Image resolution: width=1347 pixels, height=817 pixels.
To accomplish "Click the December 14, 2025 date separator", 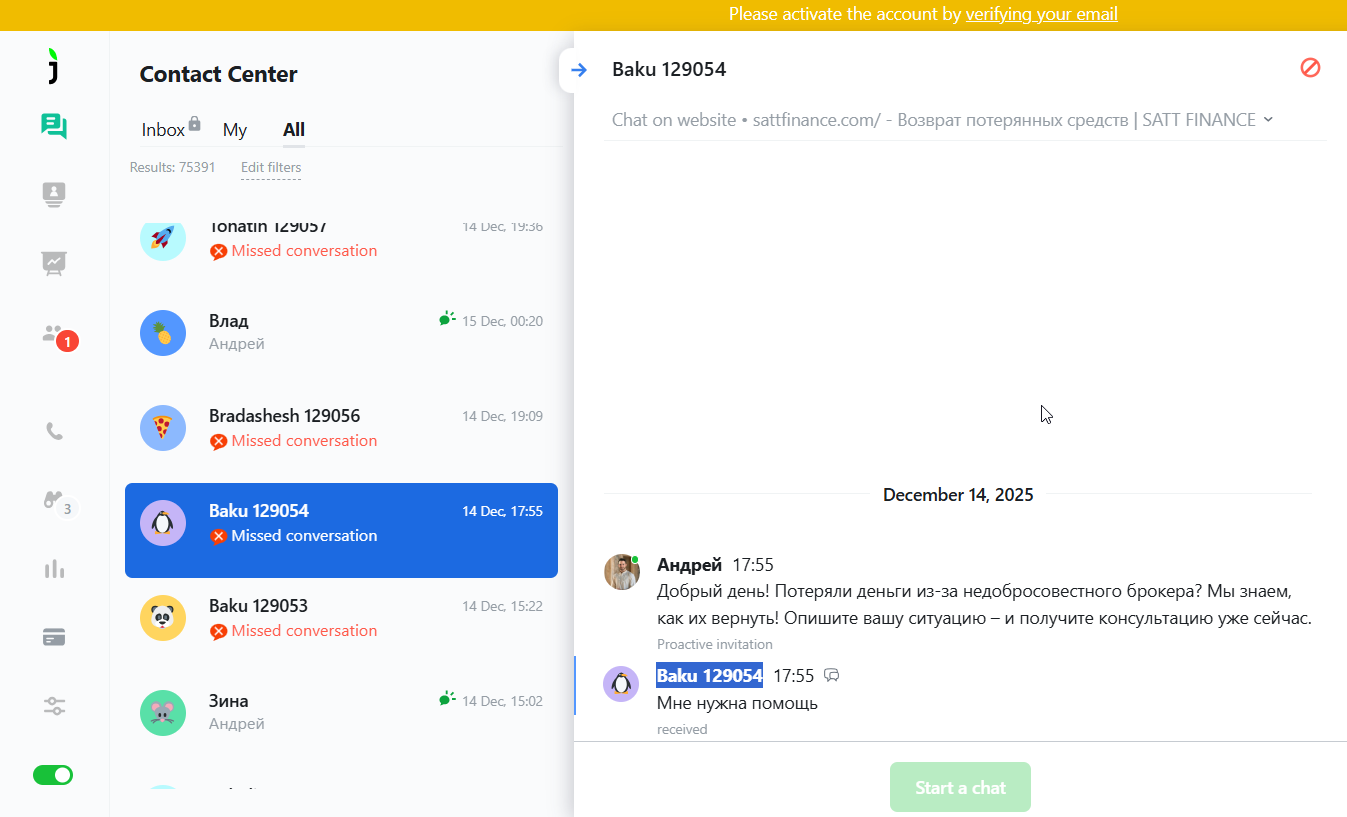I will (x=958, y=495).
